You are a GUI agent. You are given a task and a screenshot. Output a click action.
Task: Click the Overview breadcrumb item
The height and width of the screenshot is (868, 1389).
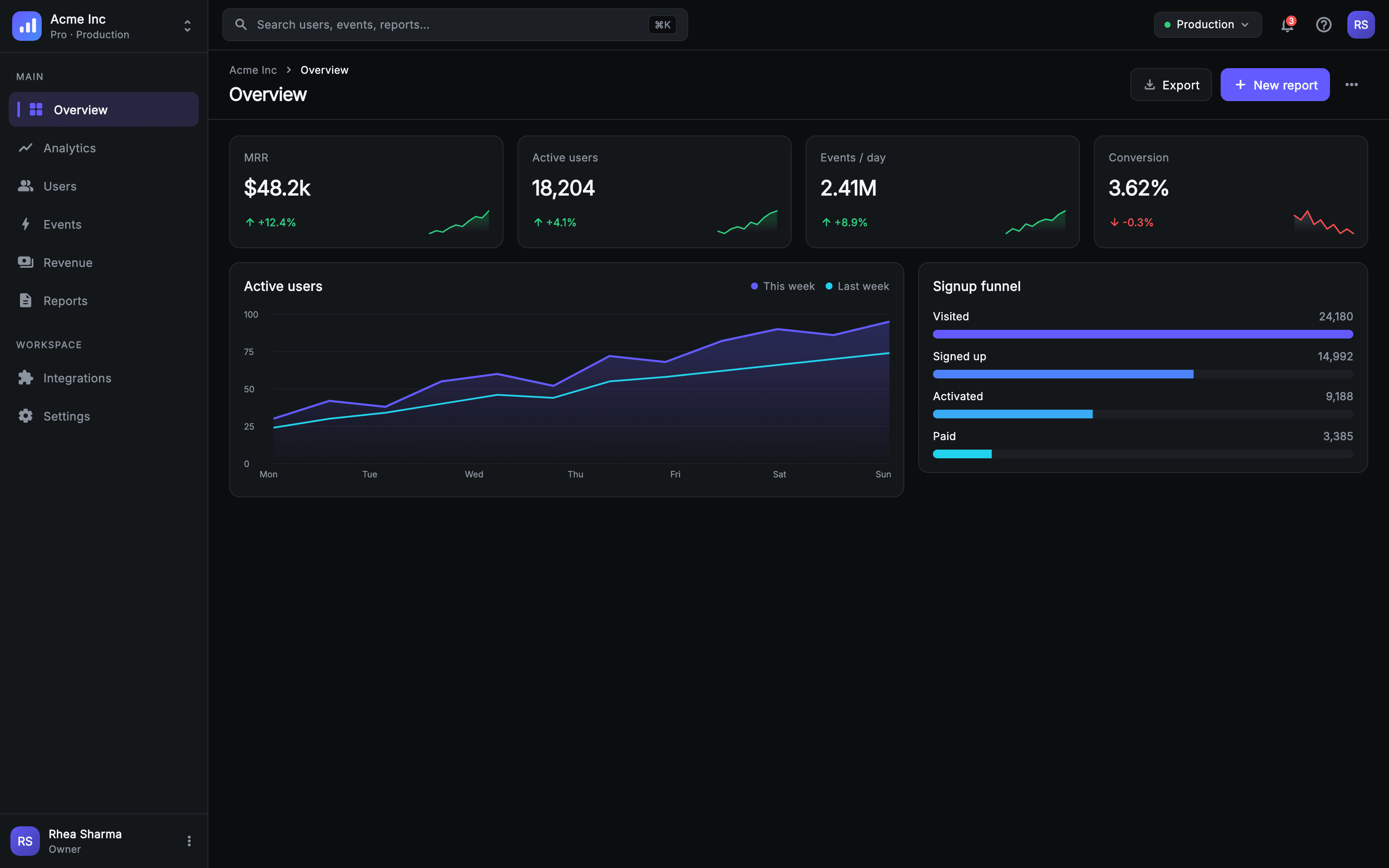pos(324,70)
